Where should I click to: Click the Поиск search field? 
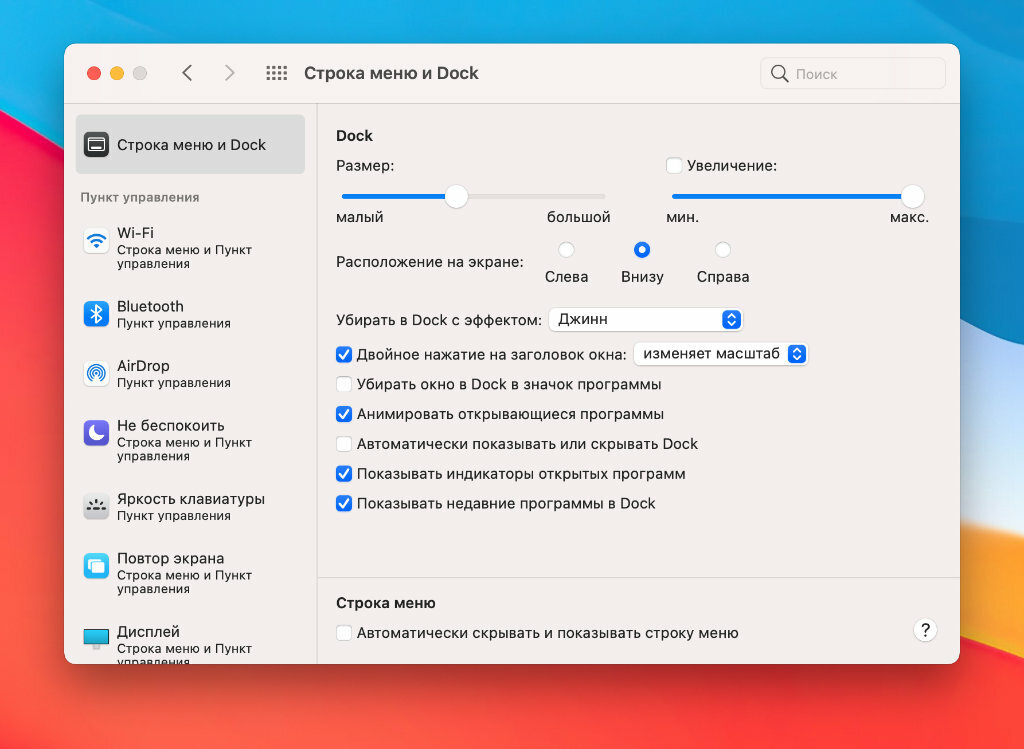[x=853, y=74]
